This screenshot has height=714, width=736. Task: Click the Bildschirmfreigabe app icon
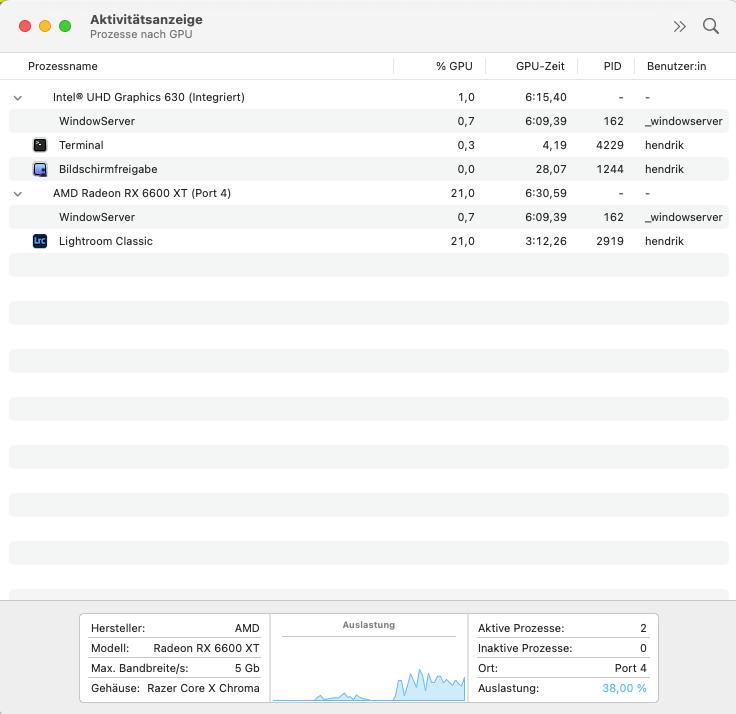(x=40, y=169)
